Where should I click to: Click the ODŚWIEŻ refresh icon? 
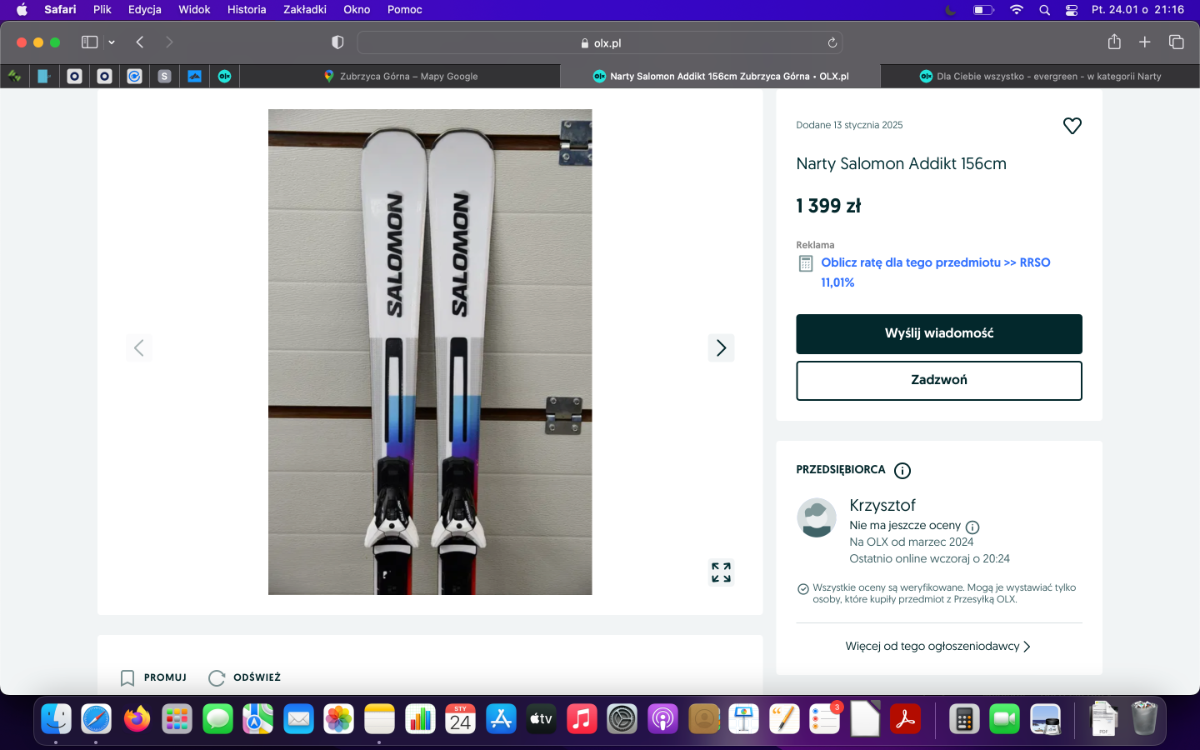pos(216,678)
